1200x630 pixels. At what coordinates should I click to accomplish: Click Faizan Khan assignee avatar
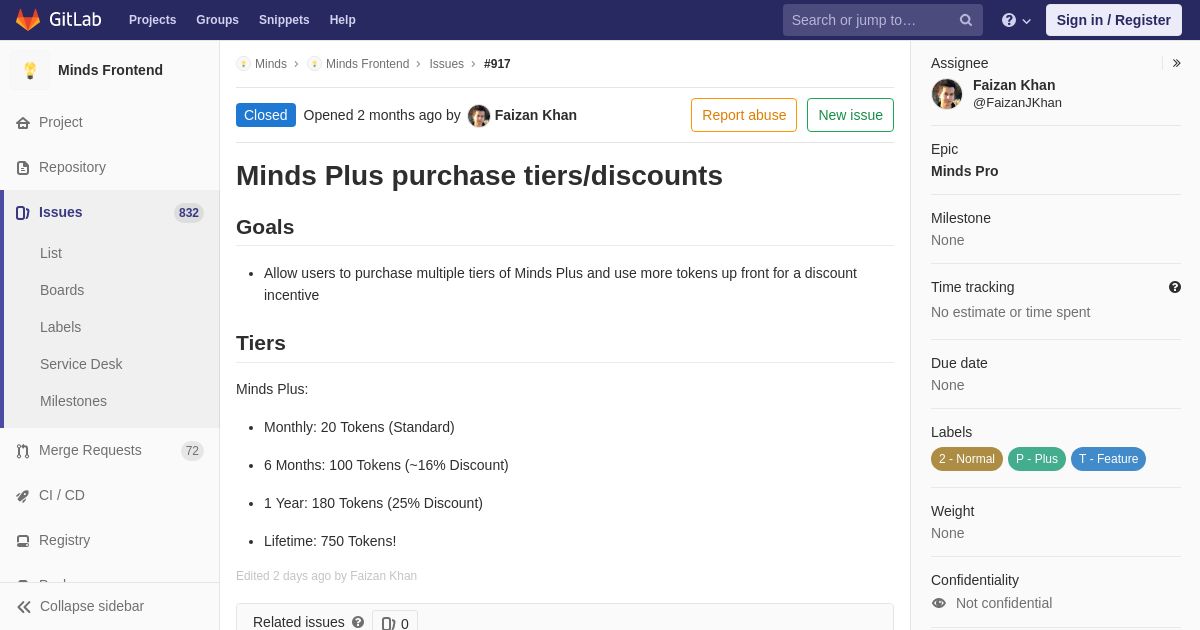947,94
